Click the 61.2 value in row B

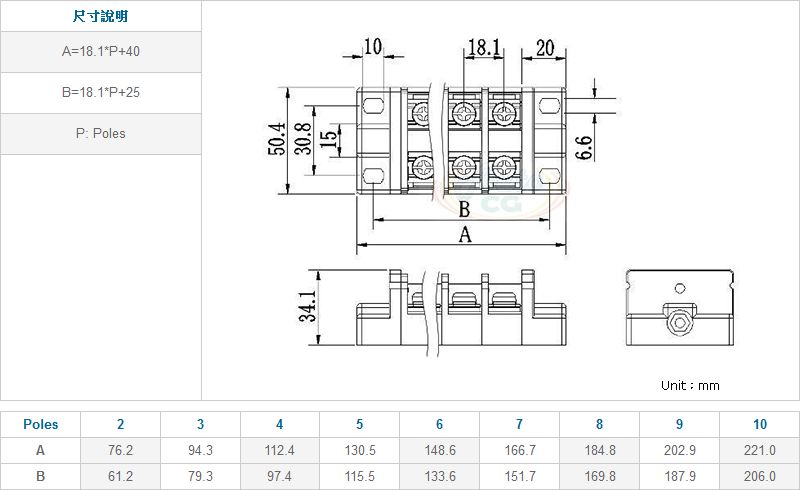(120, 477)
